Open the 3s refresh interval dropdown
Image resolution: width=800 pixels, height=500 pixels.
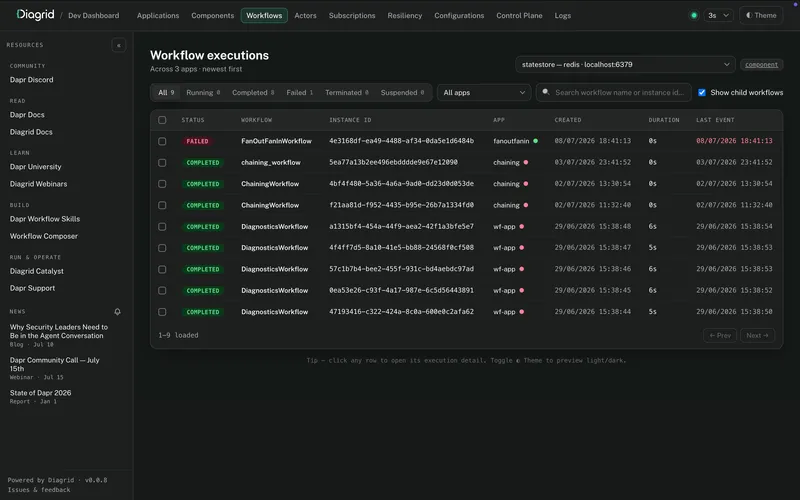(718, 15)
